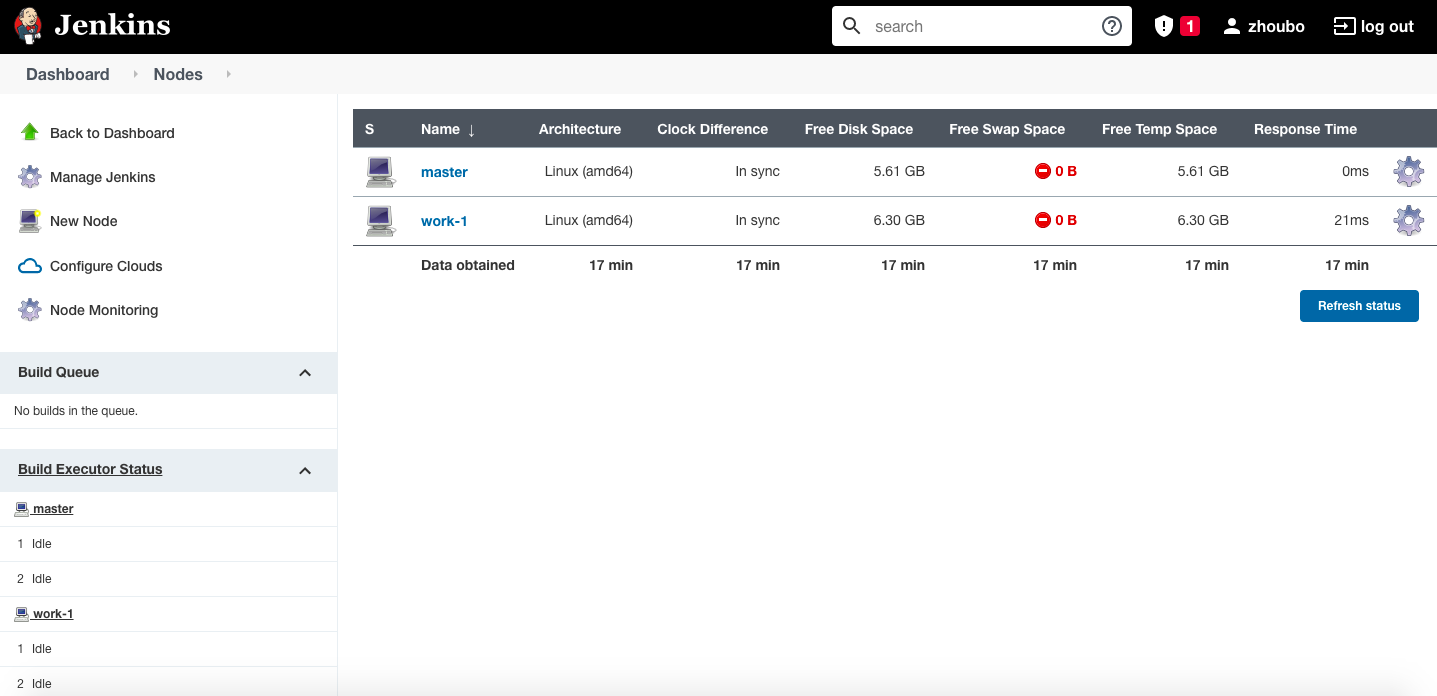
Task: Click work-1 computer icon in executor list
Action: (22, 614)
